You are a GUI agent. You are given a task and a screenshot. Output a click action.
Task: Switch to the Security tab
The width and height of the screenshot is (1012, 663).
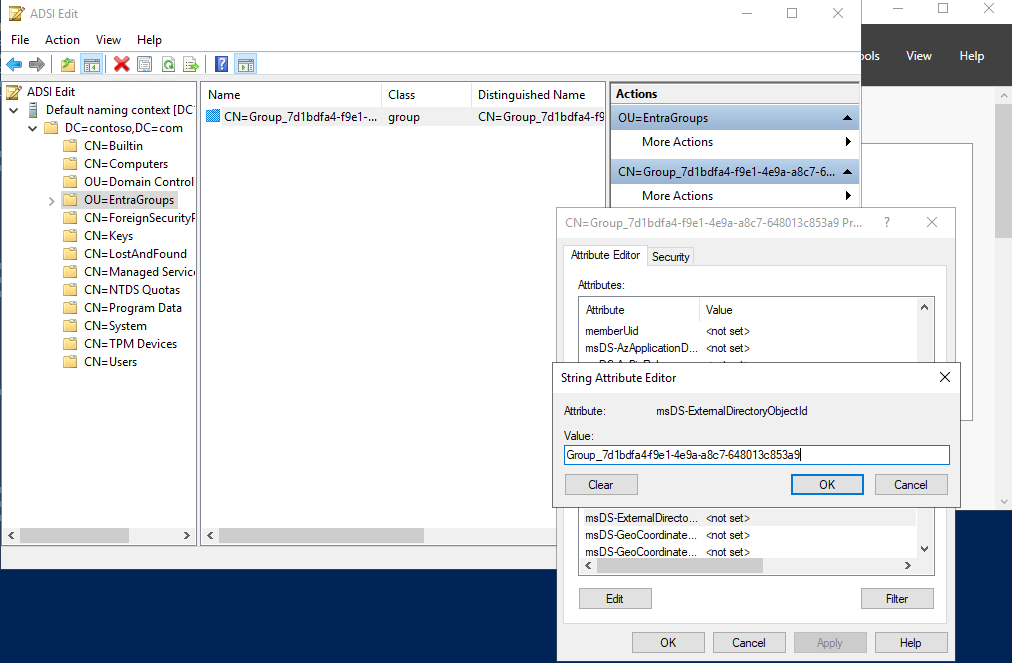click(670, 257)
